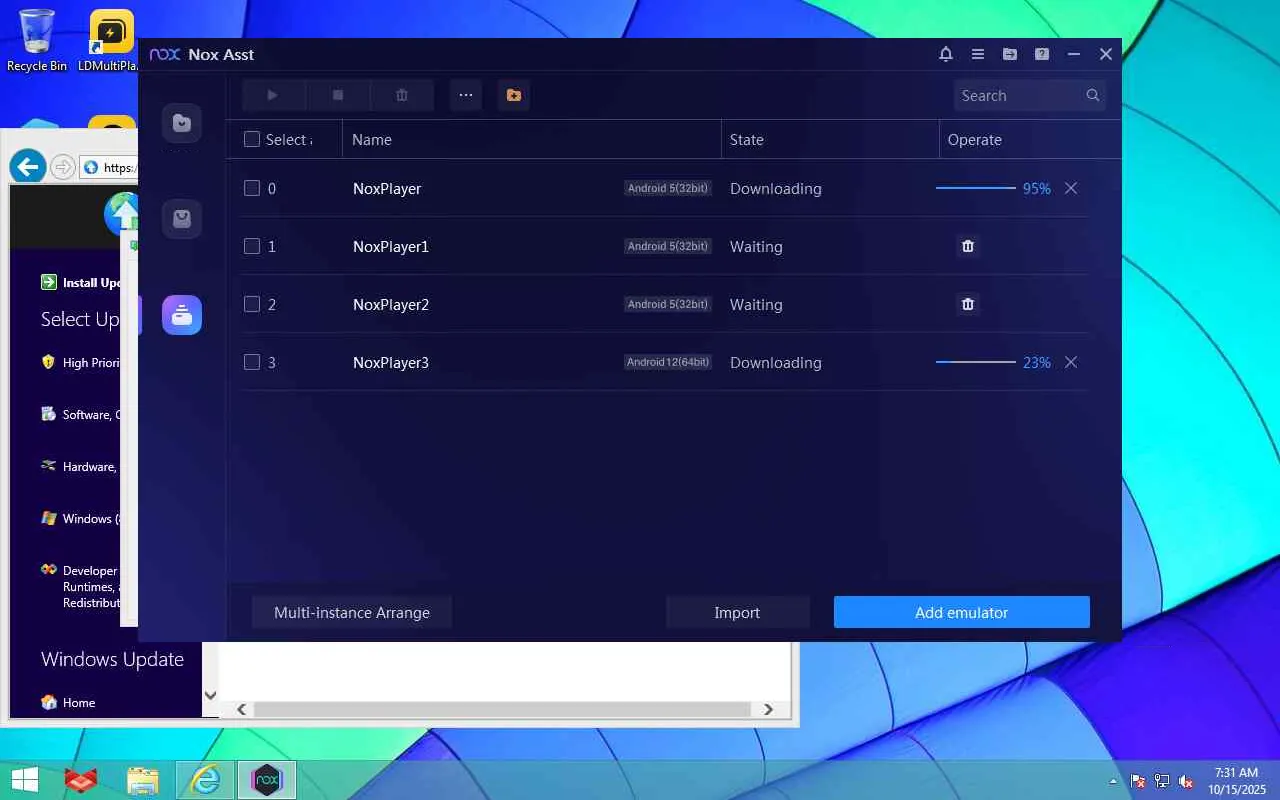Click NoxPlayer3's Downloading state text
1280x800 pixels.
pyautogui.click(x=776, y=362)
